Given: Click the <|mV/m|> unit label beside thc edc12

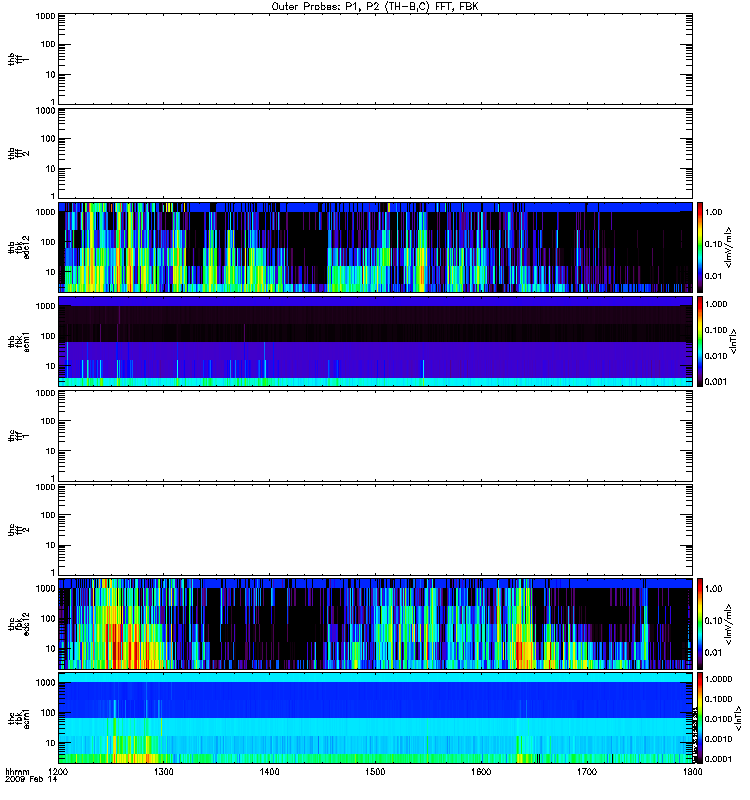Looking at the screenshot, I should coord(728,624).
